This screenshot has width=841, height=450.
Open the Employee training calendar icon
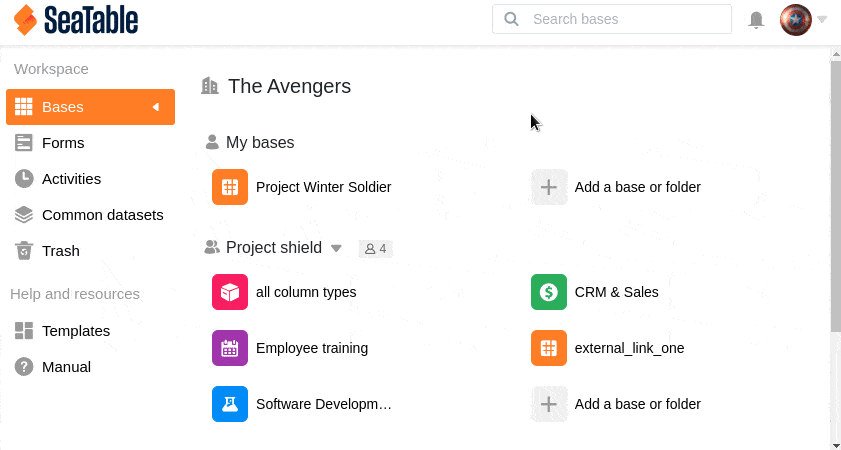pyautogui.click(x=230, y=348)
